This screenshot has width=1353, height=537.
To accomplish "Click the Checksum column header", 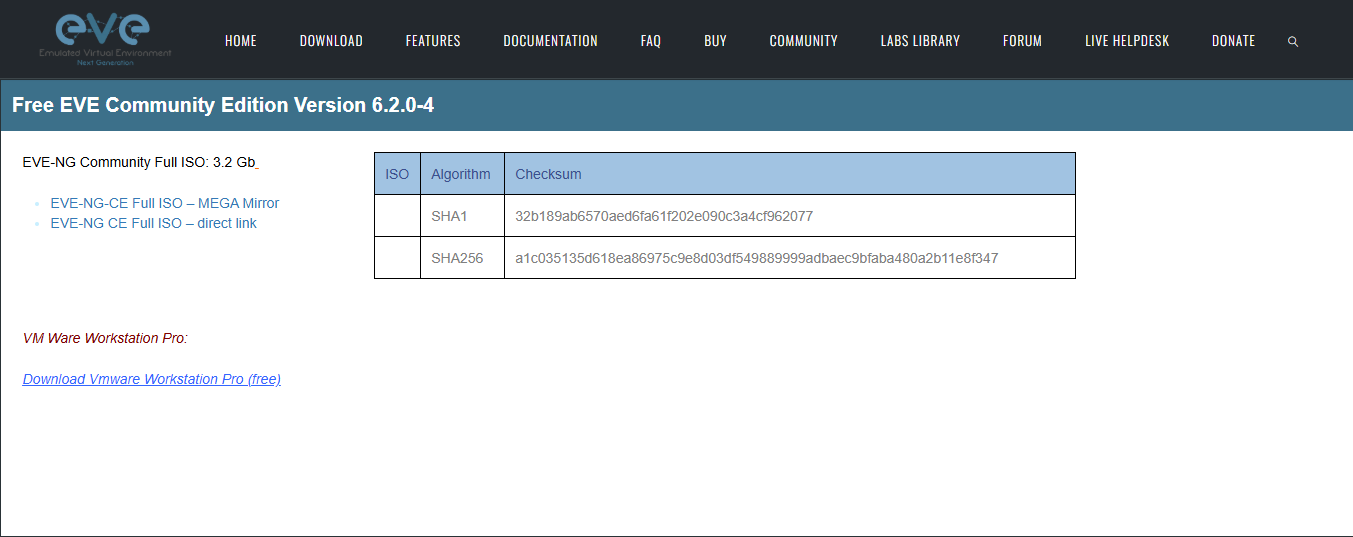I will (790, 174).
